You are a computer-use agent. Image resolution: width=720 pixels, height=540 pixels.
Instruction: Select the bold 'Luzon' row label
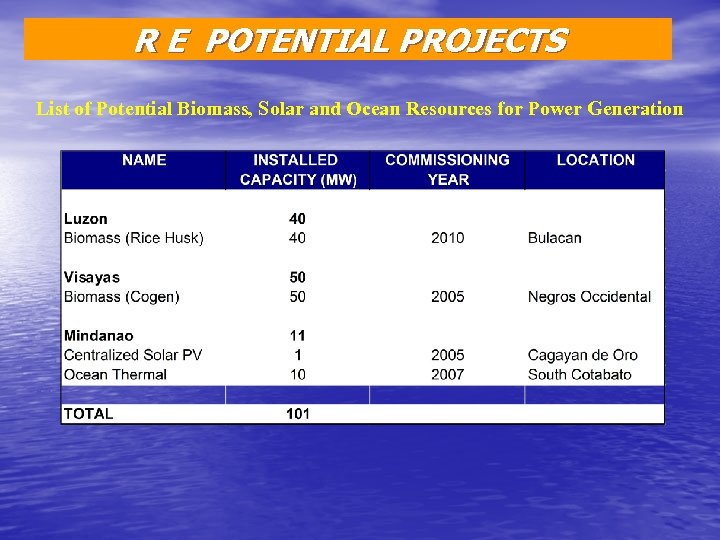click(x=86, y=219)
